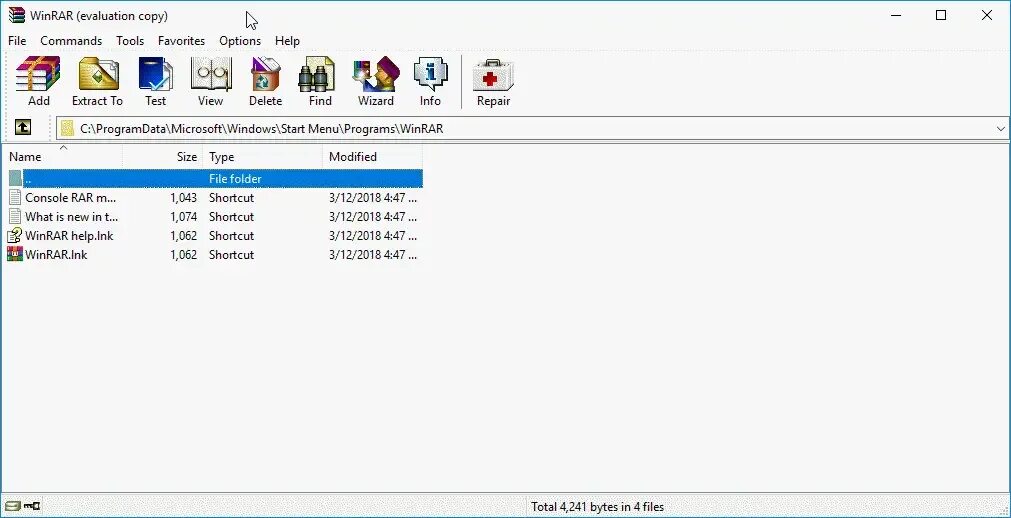This screenshot has width=1011, height=518.
Task: Click the 'File folder' type cell
Action: click(235, 178)
